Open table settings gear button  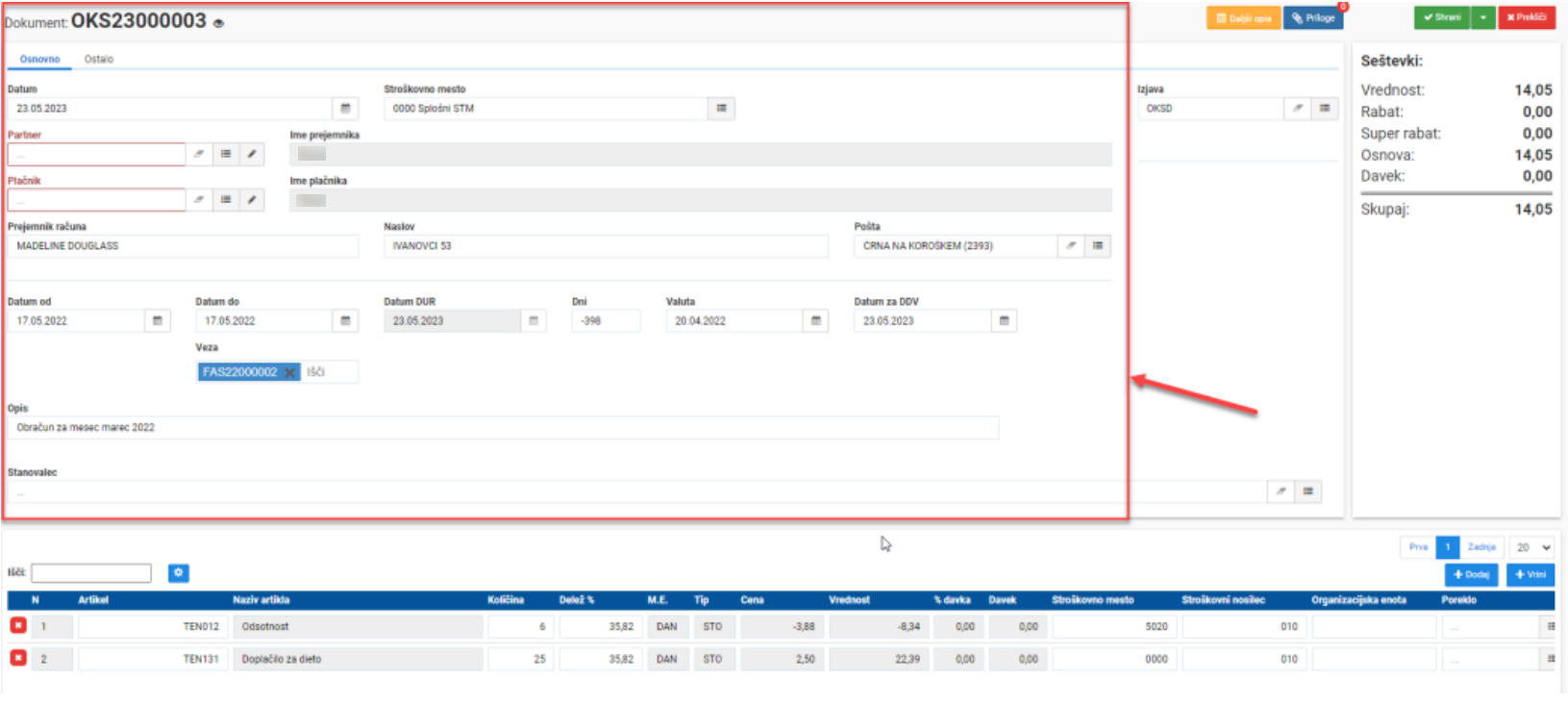point(179,573)
